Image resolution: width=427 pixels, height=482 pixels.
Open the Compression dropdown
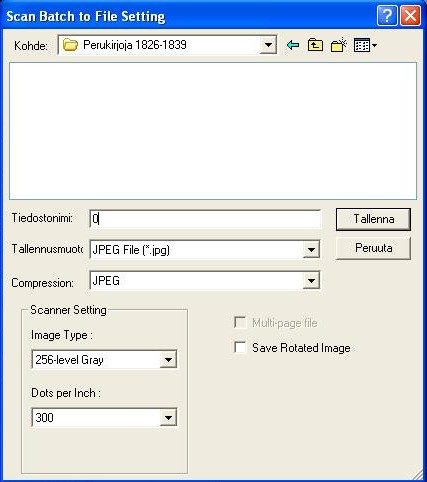[x=311, y=281]
